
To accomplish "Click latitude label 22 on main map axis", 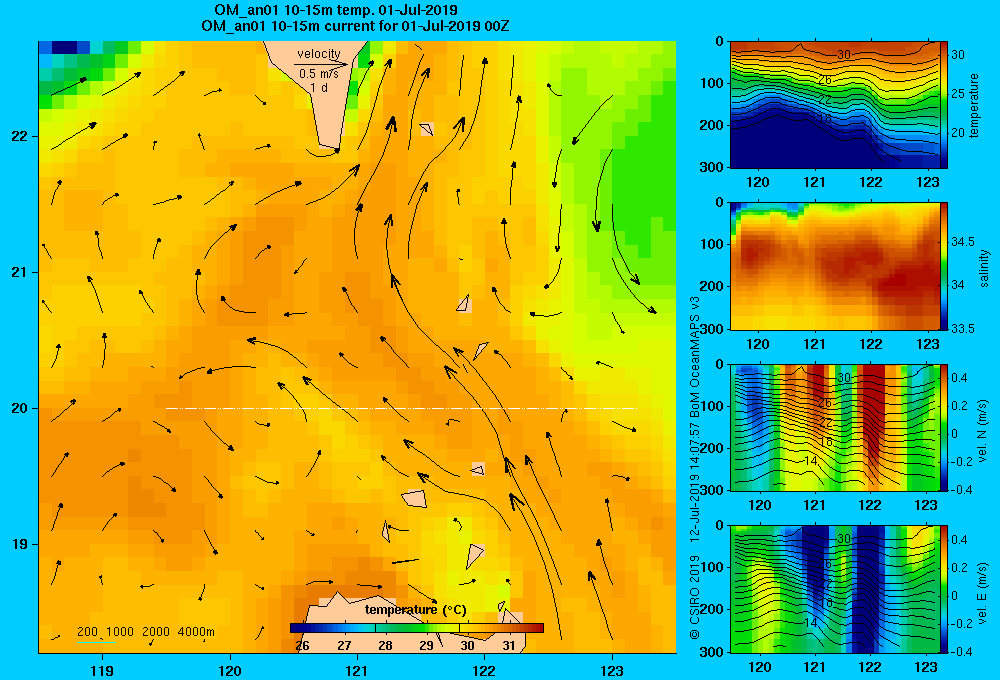I will coord(19,136).
